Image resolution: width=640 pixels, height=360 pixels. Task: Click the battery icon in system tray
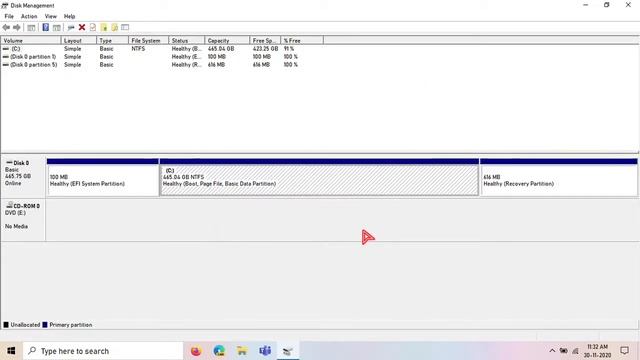pyautogui.click(x=564, y=351)
